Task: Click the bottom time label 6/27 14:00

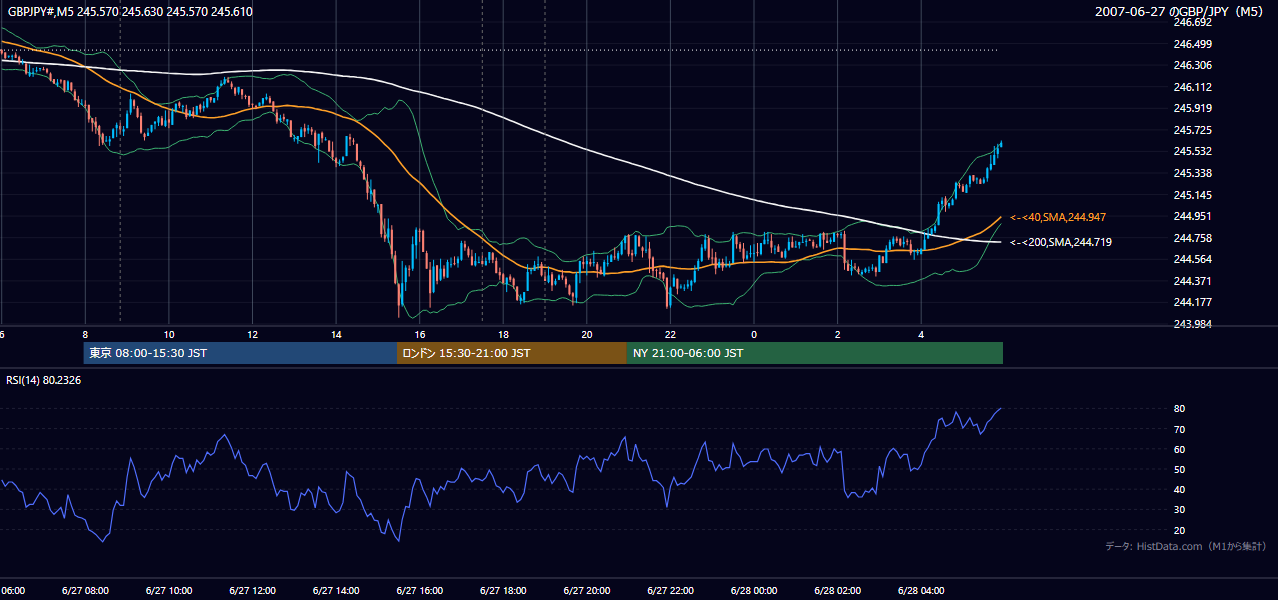Action: point(336,591)
